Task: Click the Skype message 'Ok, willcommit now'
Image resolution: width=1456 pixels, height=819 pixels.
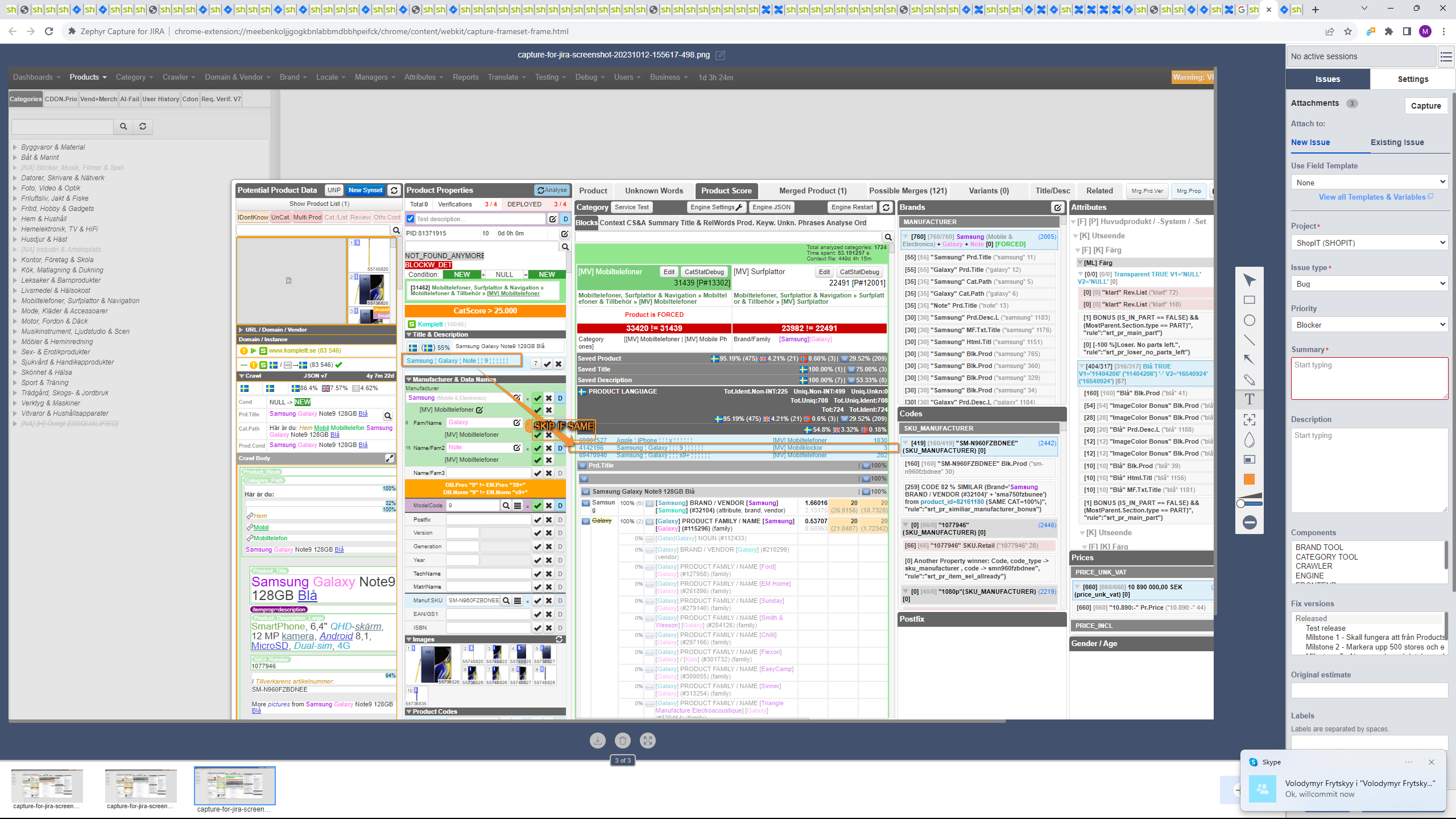Action: coord(1319,794)
